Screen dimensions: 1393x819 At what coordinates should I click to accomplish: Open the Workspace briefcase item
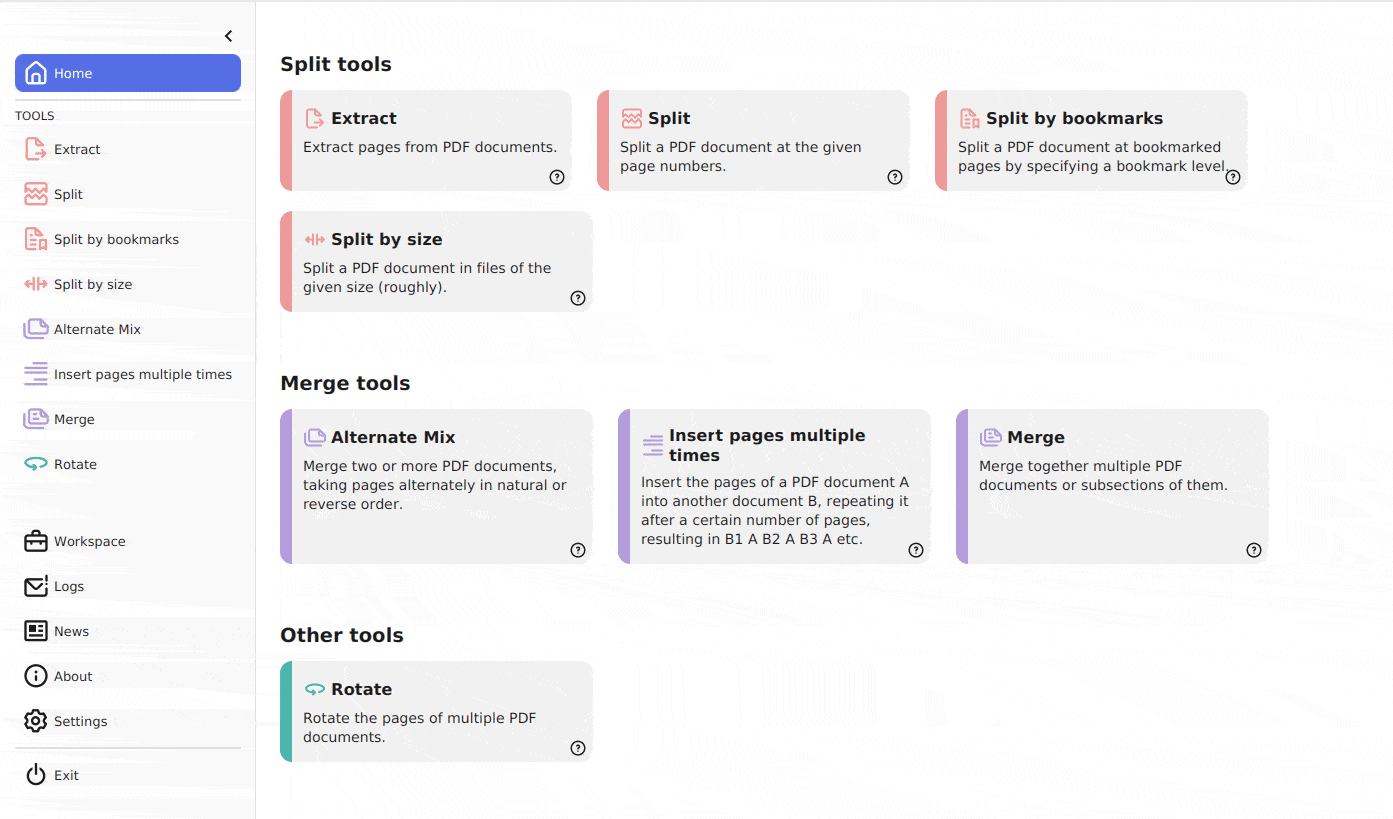(128, 541)
